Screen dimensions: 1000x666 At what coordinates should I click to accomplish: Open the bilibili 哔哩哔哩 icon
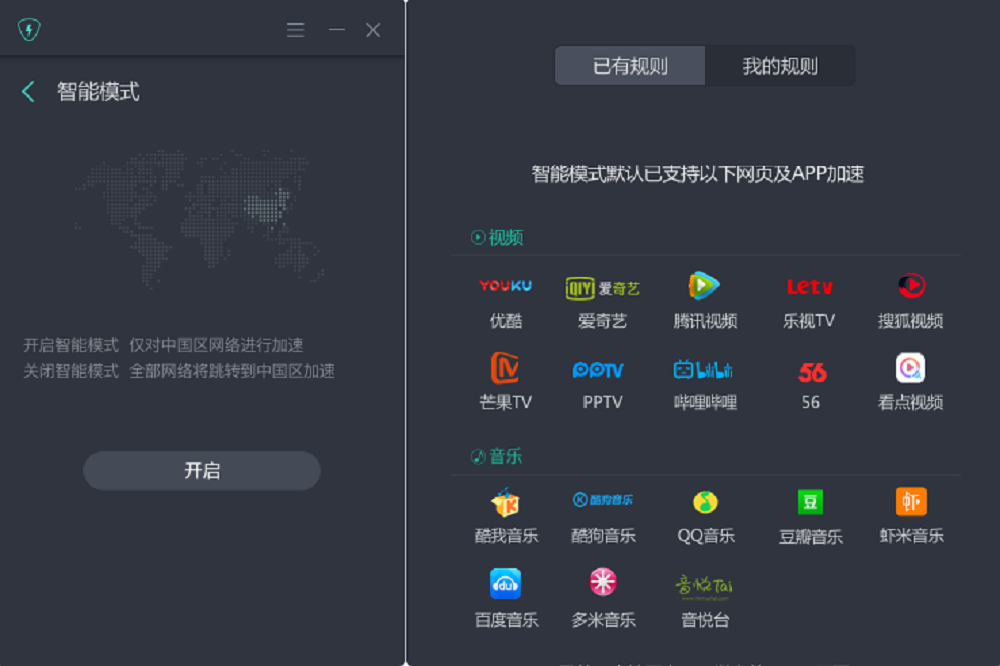[703, 369]
